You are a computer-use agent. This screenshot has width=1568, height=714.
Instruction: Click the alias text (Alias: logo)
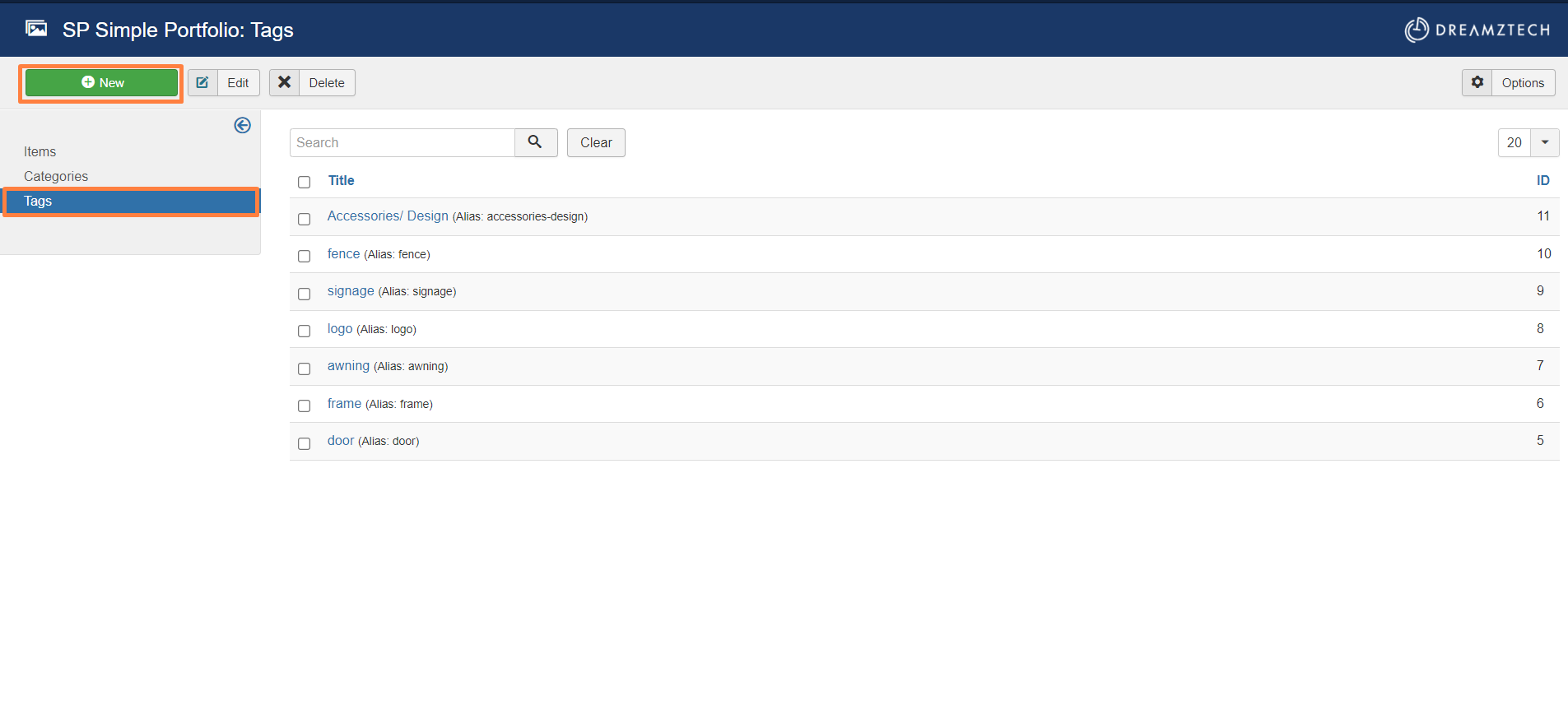387,330
